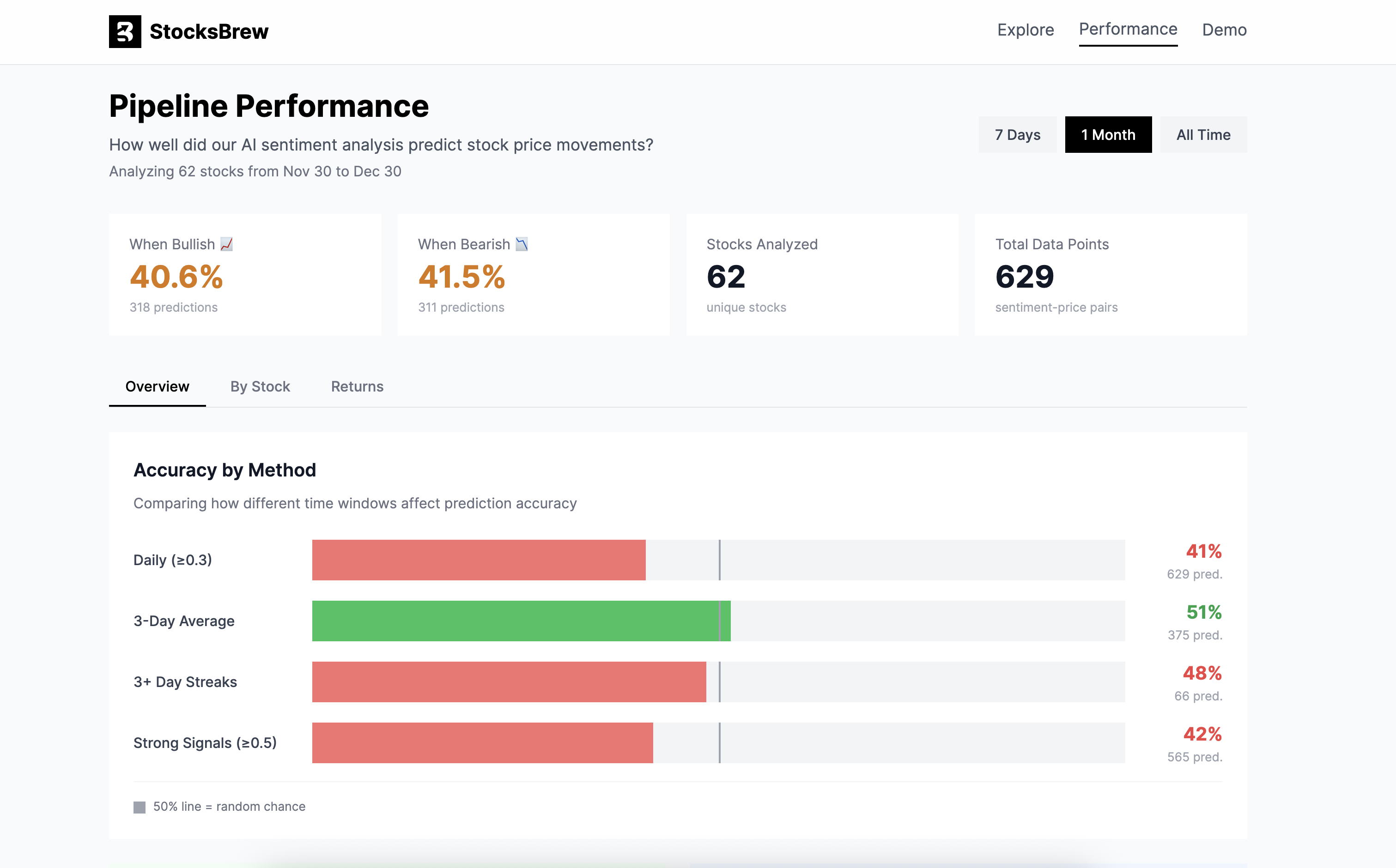This screenshot has height=868, width=1396.
Task: Click the gray 50% line legend square
Action: coord(140,807)
